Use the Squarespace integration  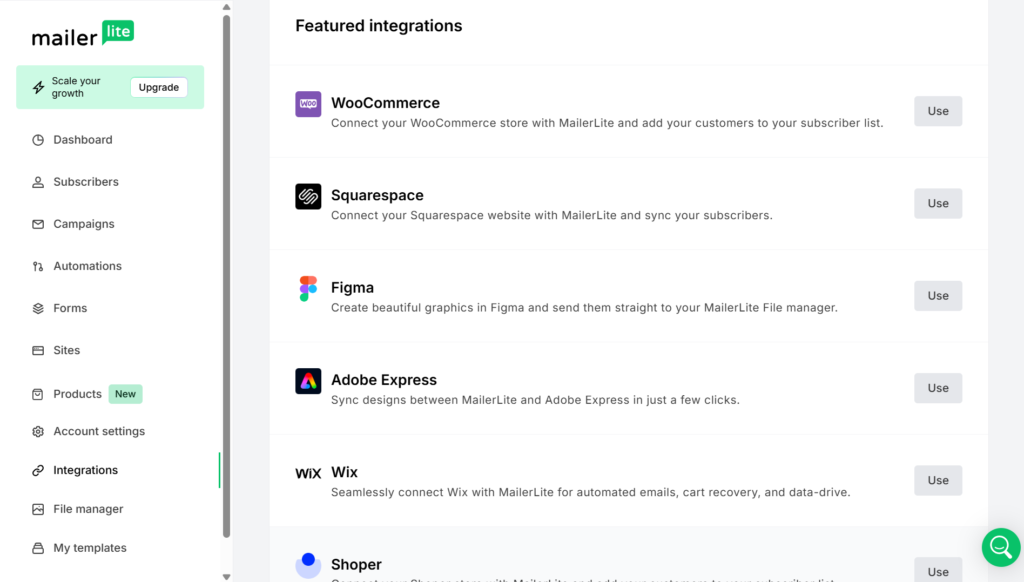938,203
